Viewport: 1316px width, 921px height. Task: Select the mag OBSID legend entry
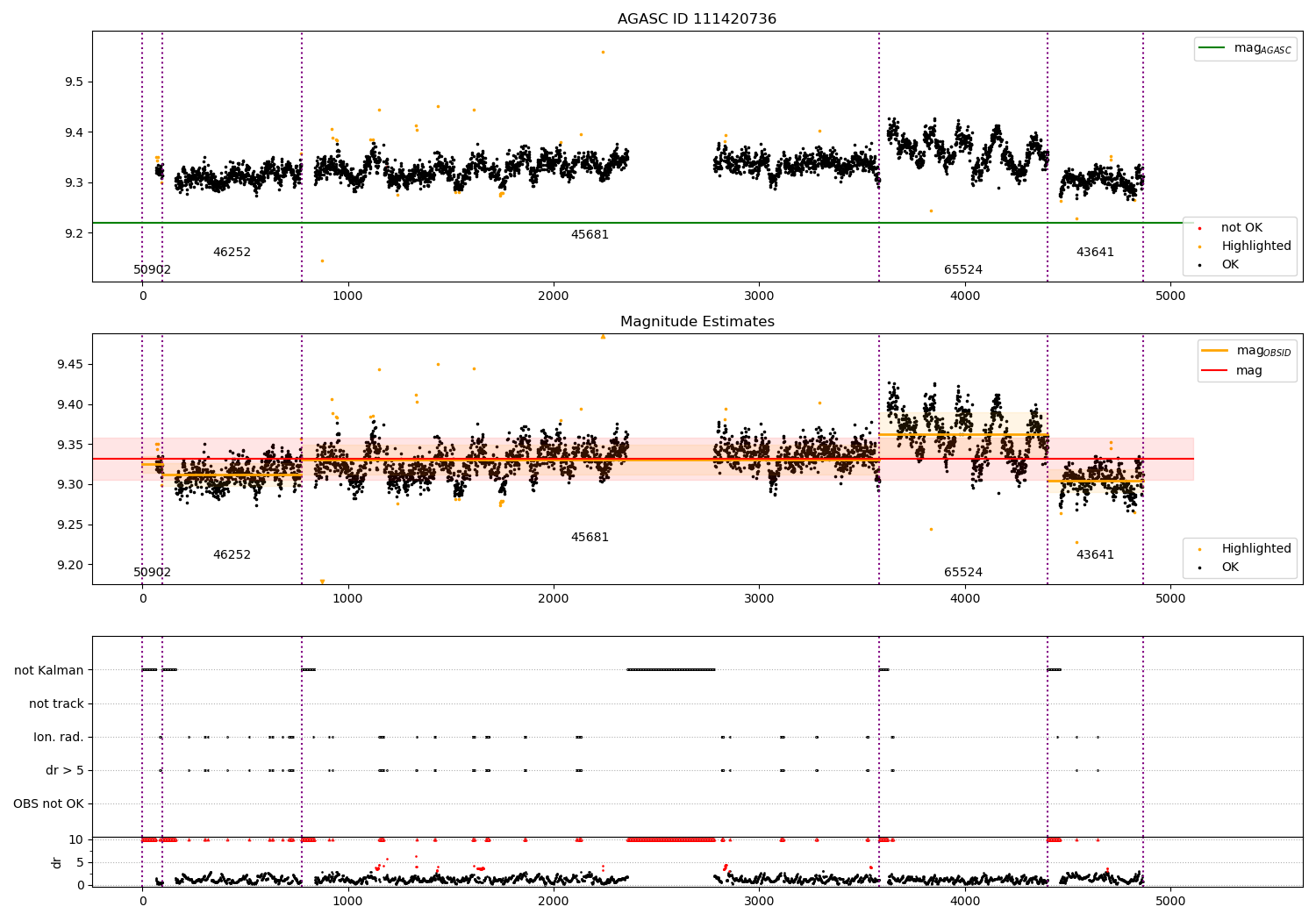point(1246,351)
